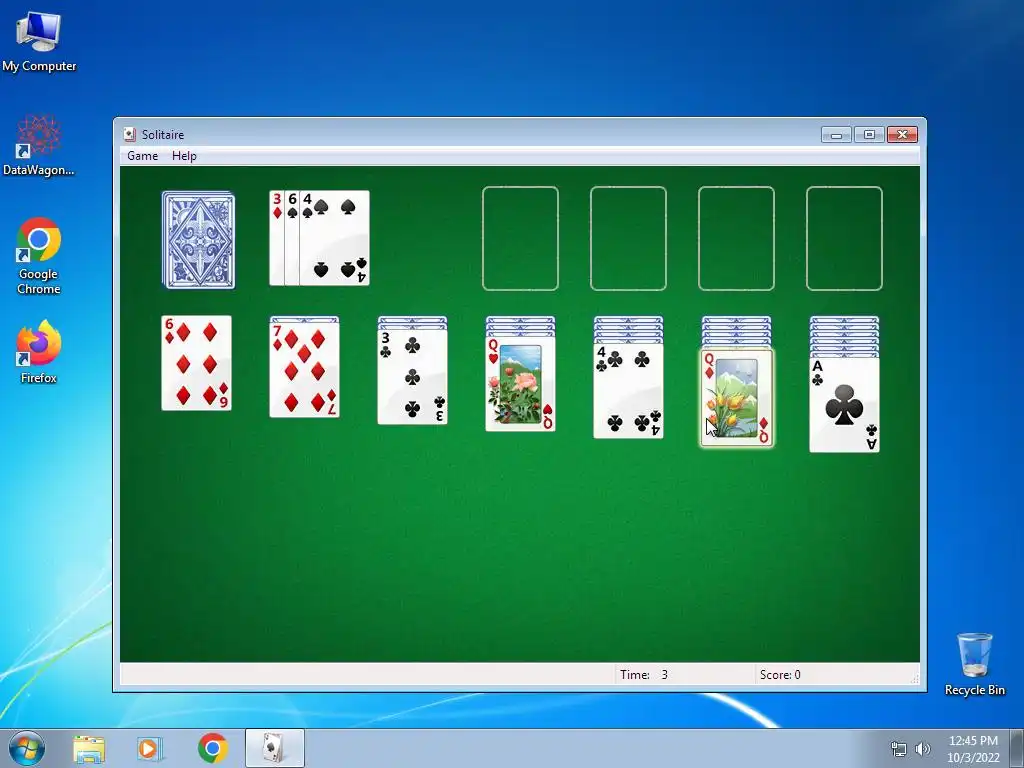Click the third empty foundation slot
Viewport: 1024px width, 768px height.
point(737,238)
